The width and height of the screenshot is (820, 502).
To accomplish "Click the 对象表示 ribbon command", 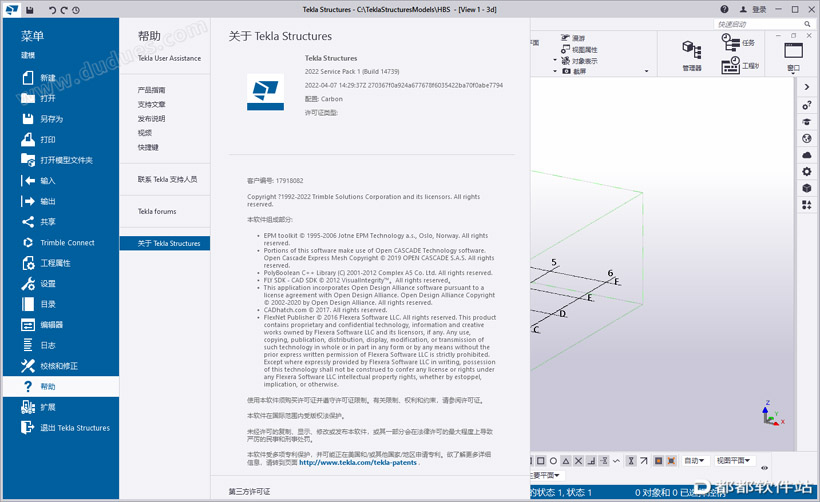I will click(x=579, y=61).
